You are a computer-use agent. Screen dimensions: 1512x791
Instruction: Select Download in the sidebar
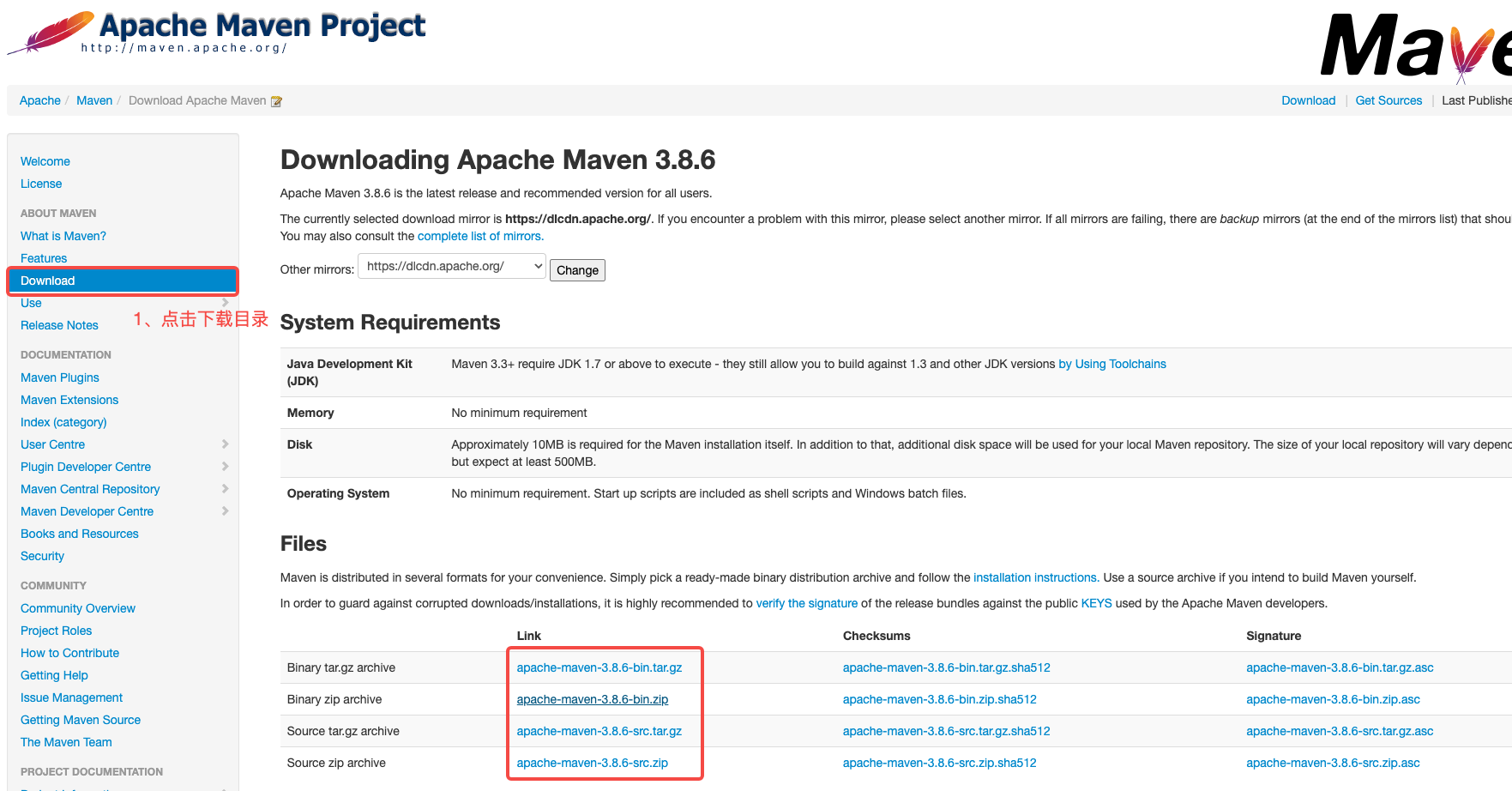tap(48, 281)
